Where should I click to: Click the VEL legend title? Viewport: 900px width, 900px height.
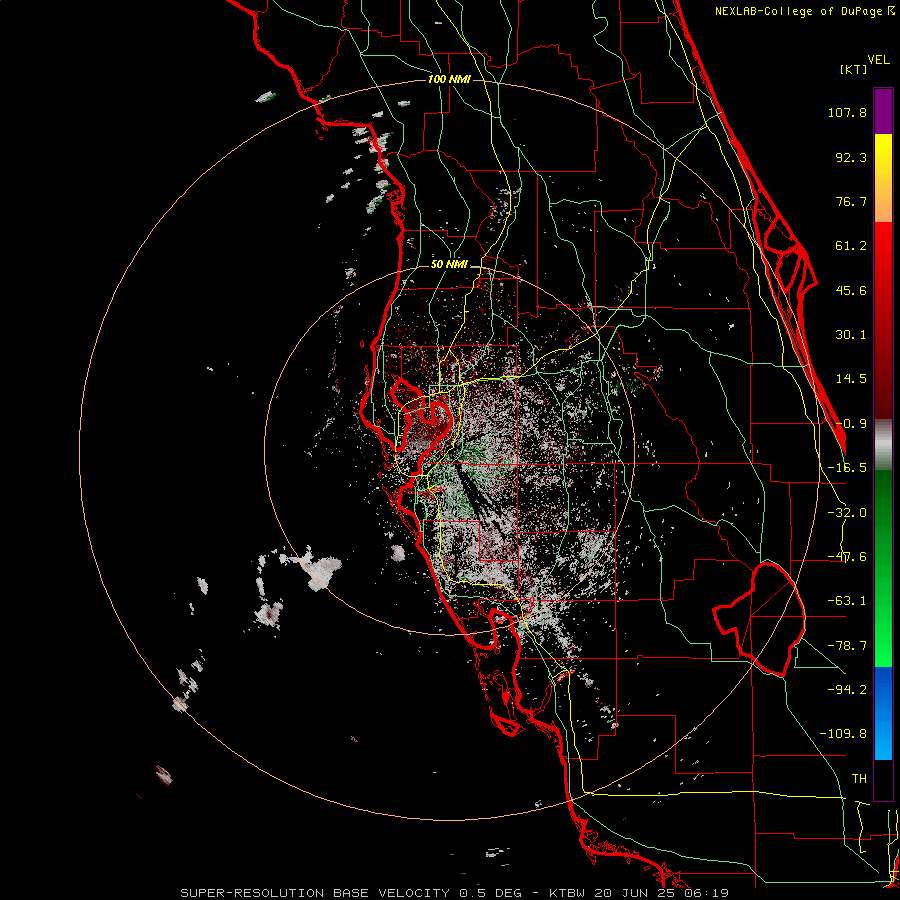tap(878, 60)
